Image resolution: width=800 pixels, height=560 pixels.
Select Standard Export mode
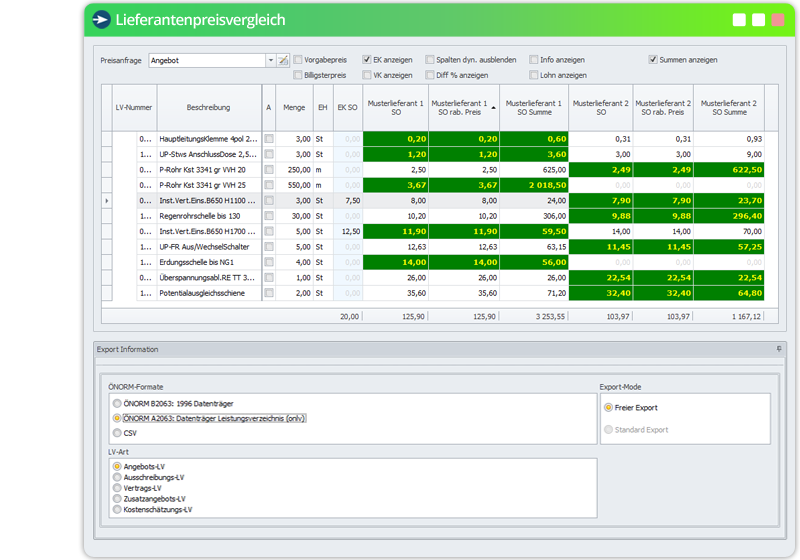[608, 430]
